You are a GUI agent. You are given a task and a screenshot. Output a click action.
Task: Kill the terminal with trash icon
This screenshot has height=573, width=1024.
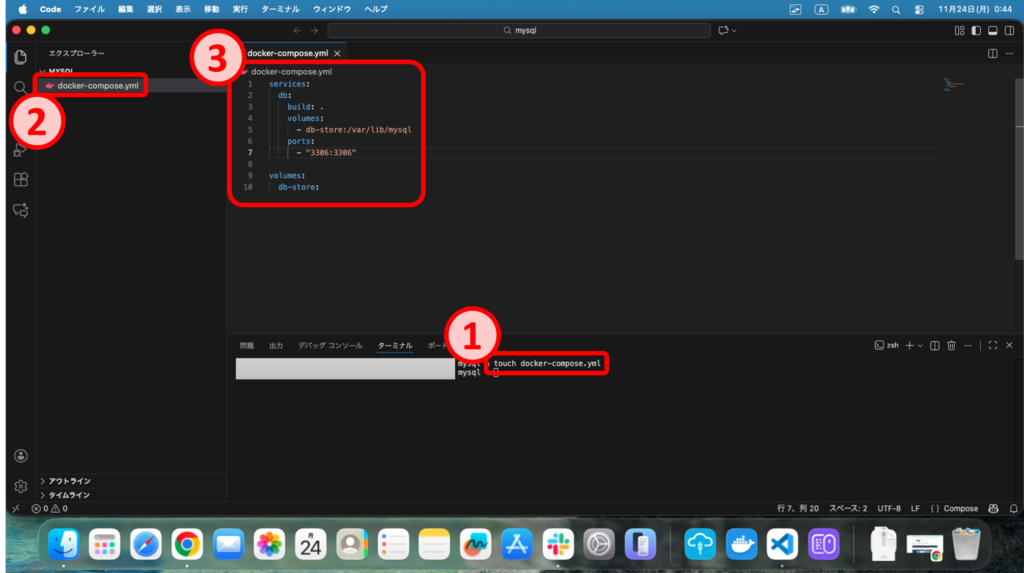point(951,345)
